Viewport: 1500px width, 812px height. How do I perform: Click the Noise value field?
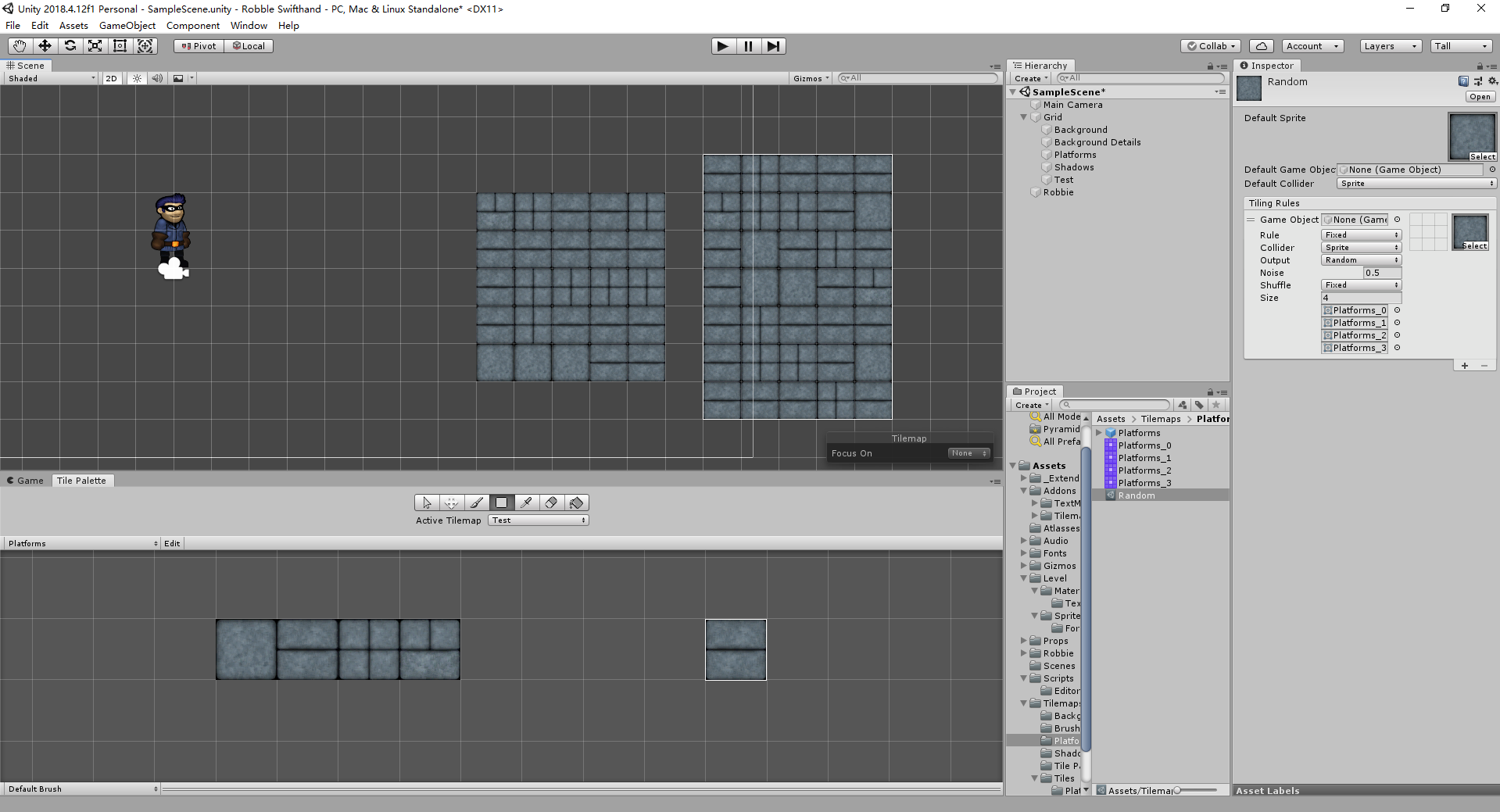click(1382, 273)
